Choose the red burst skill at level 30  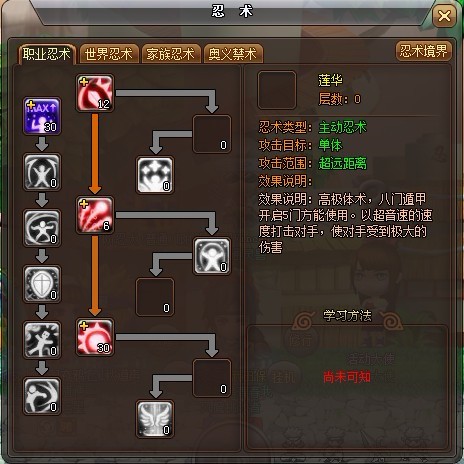point(95,337)
